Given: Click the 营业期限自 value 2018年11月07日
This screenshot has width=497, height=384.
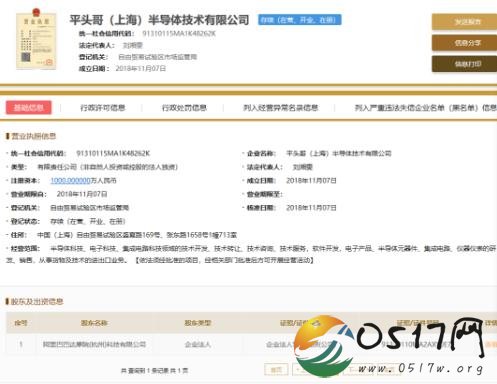Looking at the screenshot, I should tap(82, 194).
